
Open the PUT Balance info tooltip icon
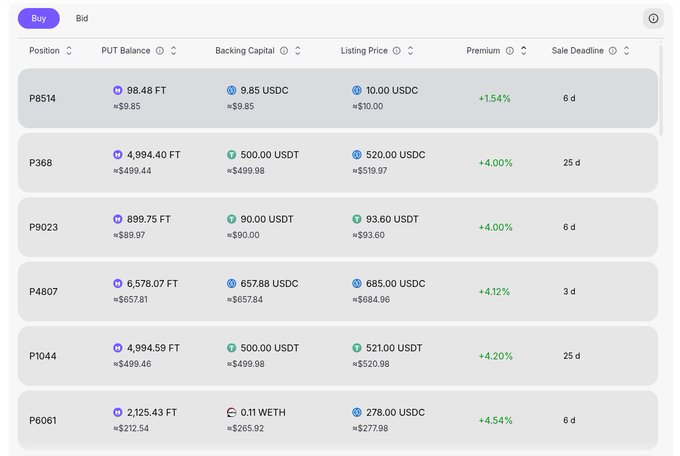(x=160, y=51)
